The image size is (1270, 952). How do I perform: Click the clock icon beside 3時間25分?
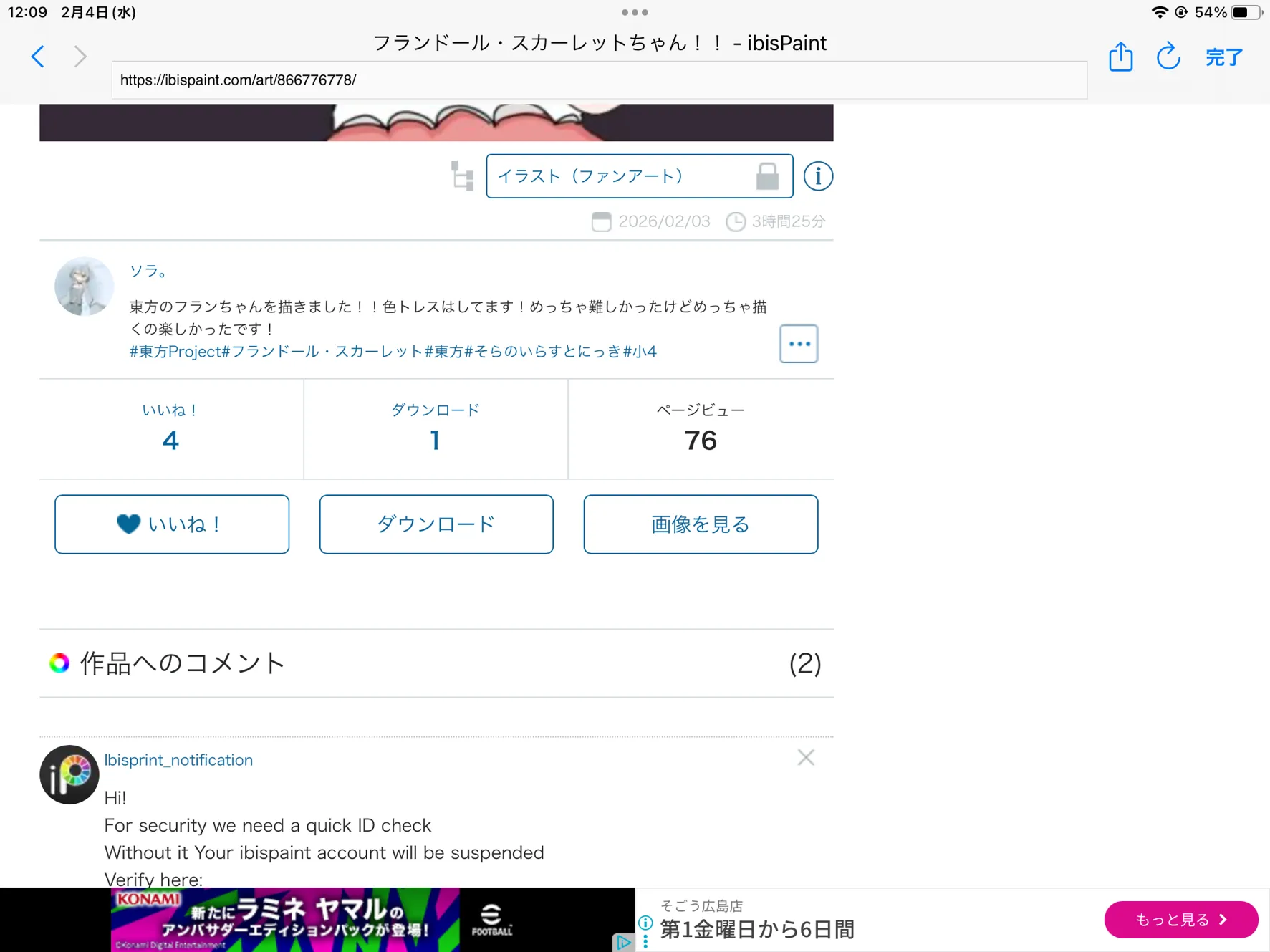736,222
